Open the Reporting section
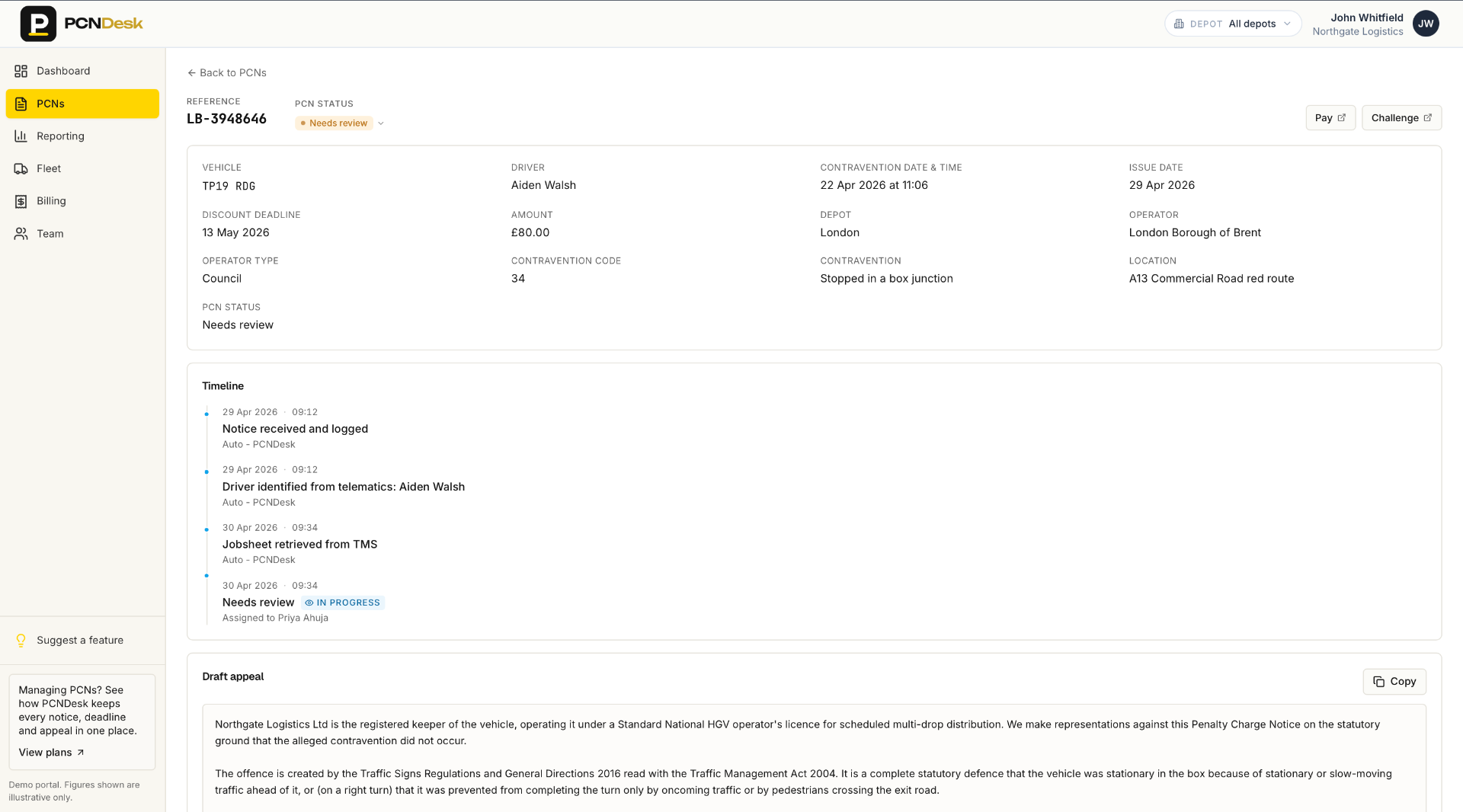The height and width of the screenshot is (812, 1463). coord(82,136)
